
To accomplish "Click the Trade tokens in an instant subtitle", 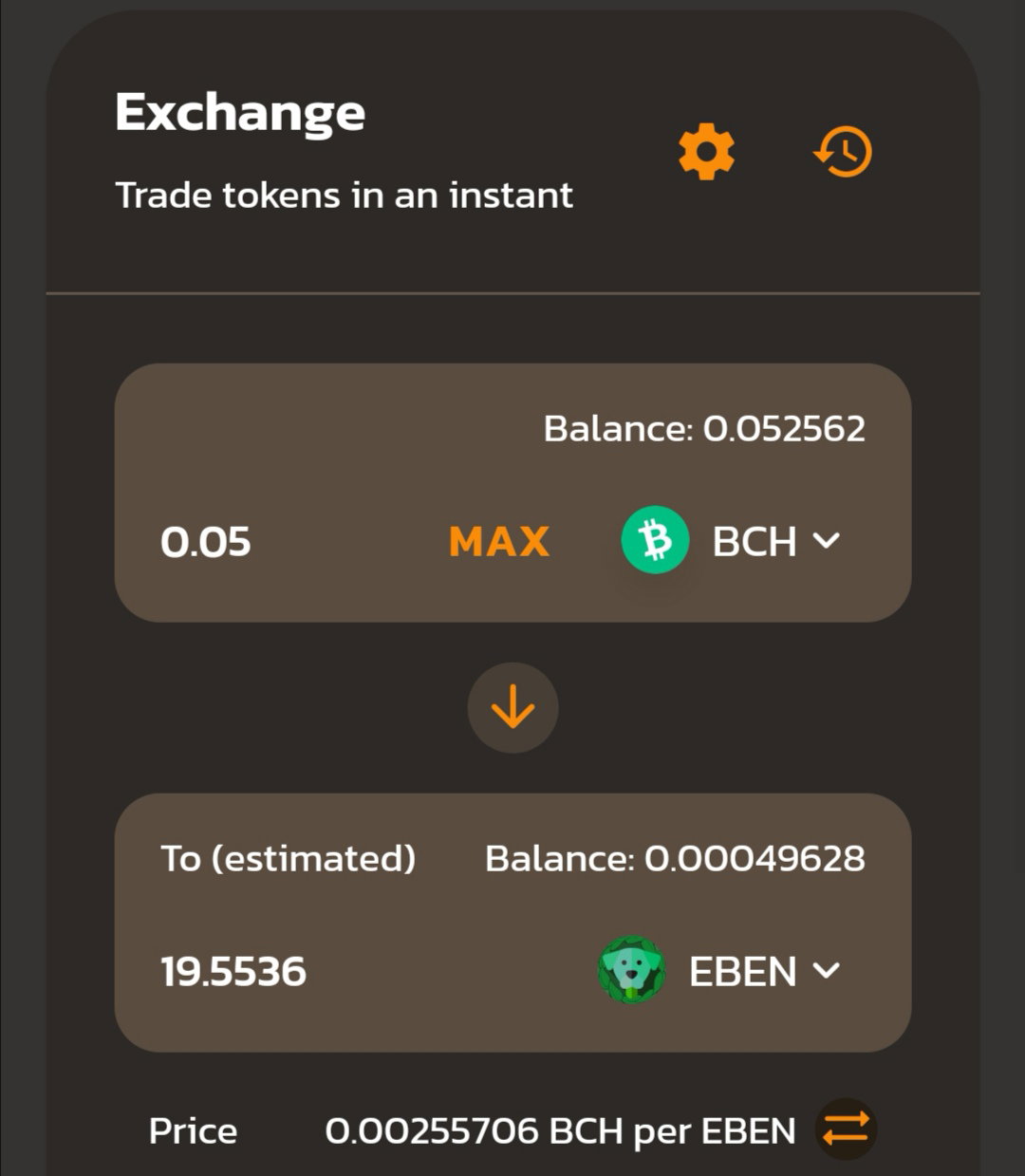I will coord(345,195).
